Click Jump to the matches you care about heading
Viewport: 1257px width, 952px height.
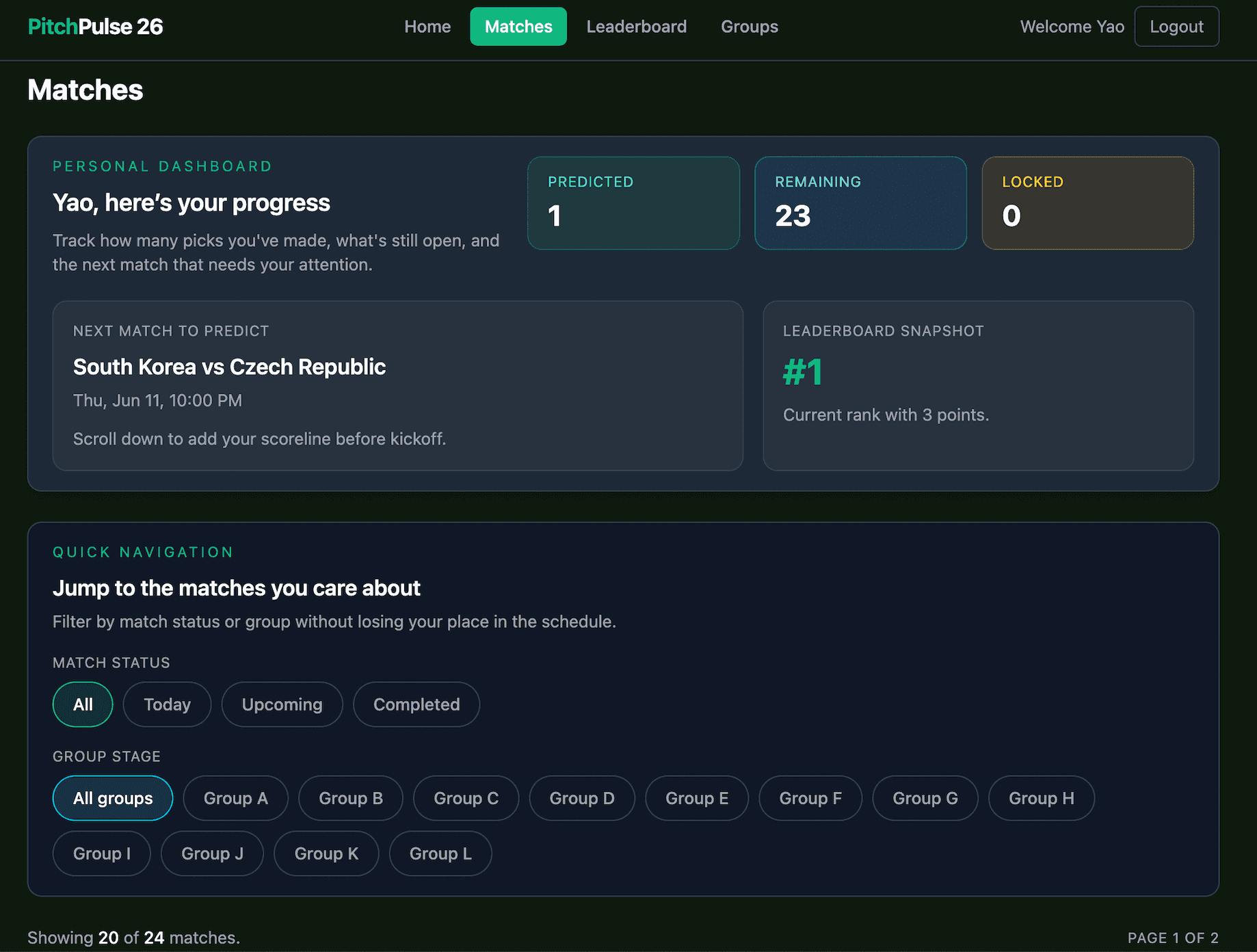click(237, 588)
